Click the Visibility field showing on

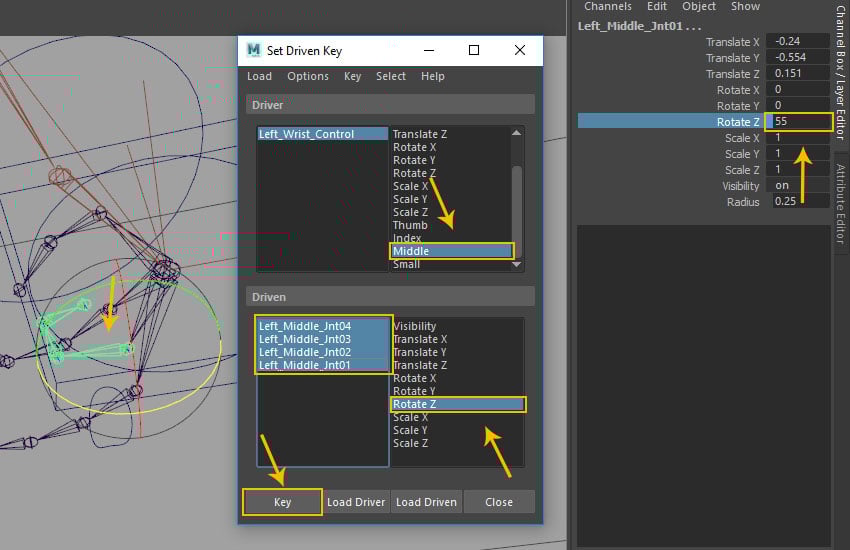799,186
